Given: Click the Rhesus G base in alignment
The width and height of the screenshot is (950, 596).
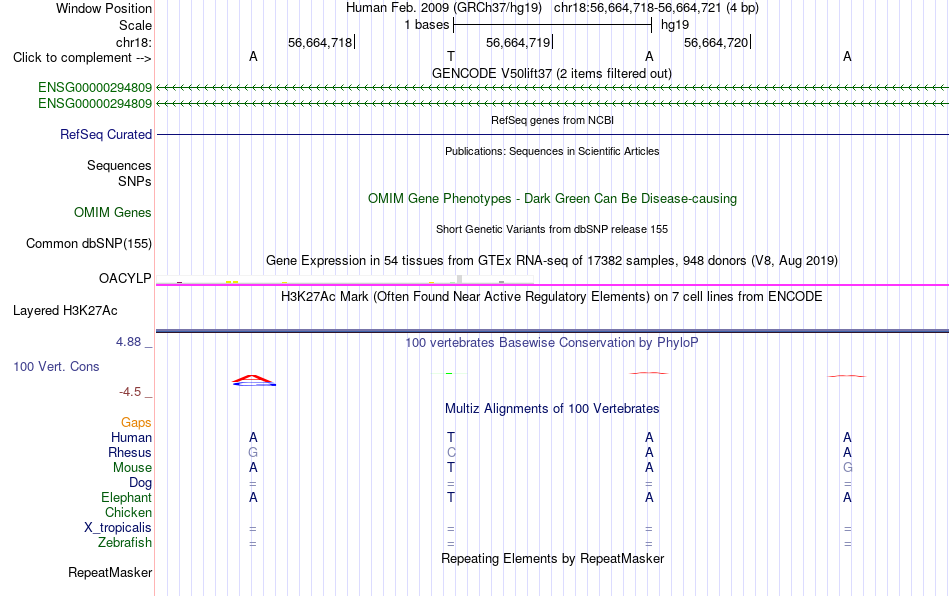Looking at the screenshot, I should 253,452.
